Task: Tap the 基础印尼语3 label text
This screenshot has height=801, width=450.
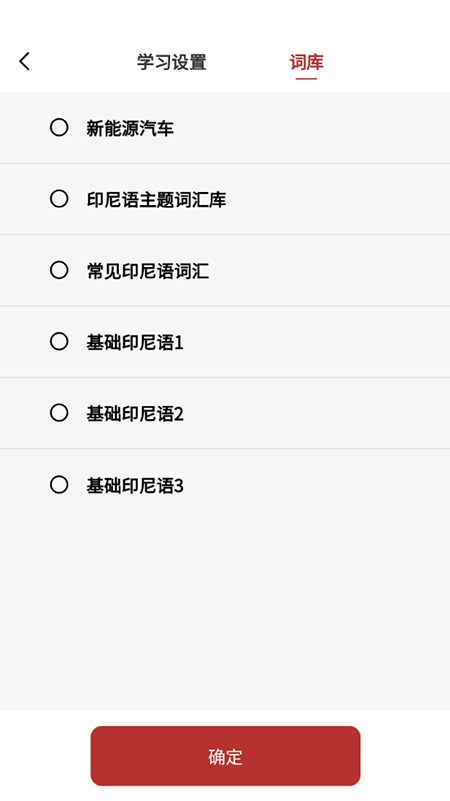Action: click(x=135, y=485)
